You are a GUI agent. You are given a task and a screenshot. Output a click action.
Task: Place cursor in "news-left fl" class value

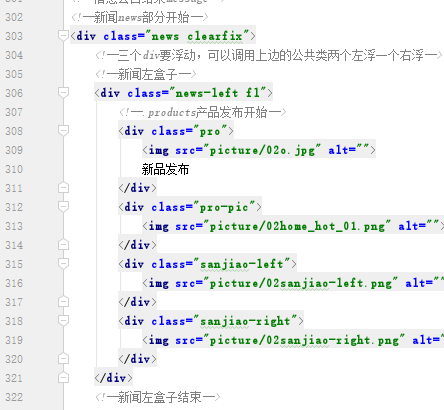(218, 93)
